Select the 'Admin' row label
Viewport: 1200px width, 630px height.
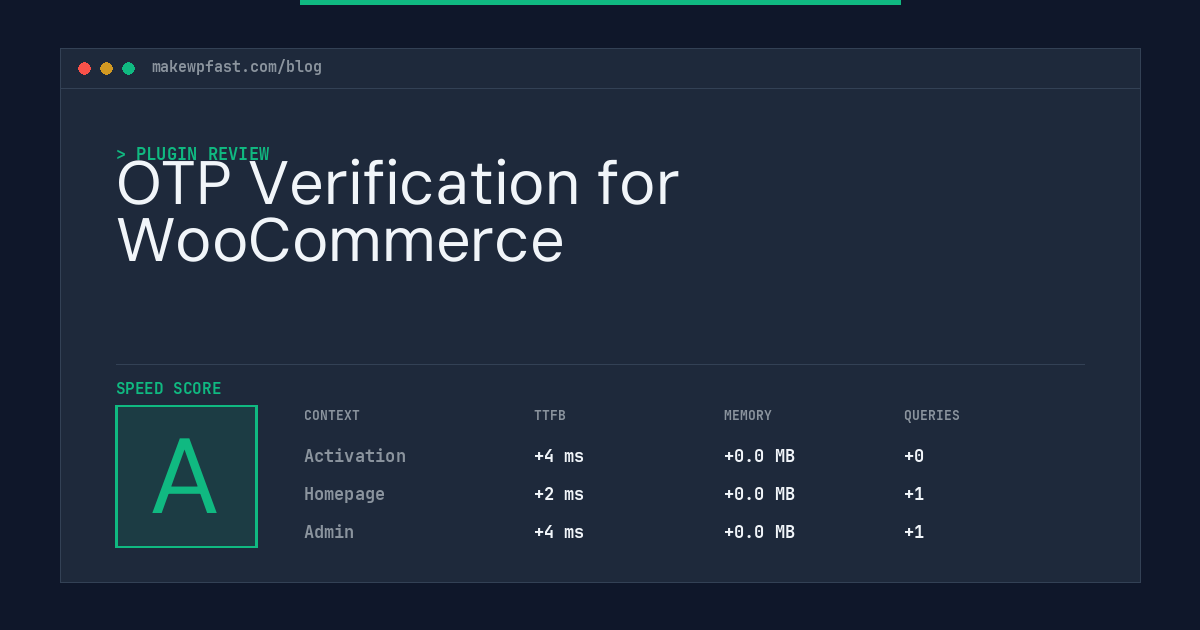pos(329,532)
